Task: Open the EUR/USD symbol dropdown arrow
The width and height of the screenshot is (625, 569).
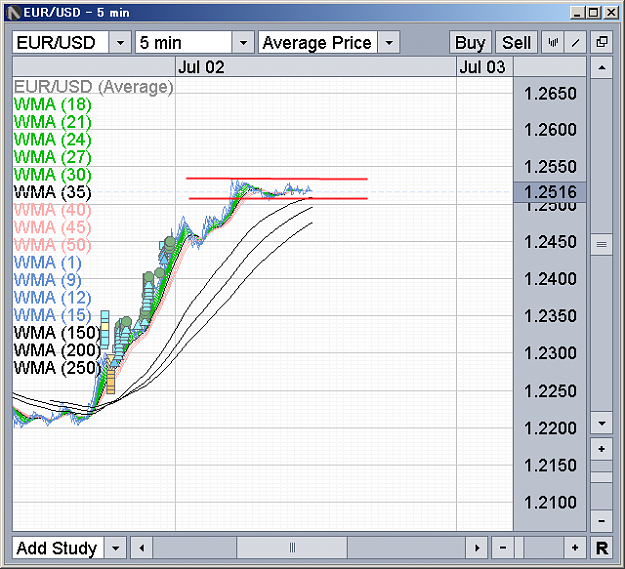Action: pos(120,42)
